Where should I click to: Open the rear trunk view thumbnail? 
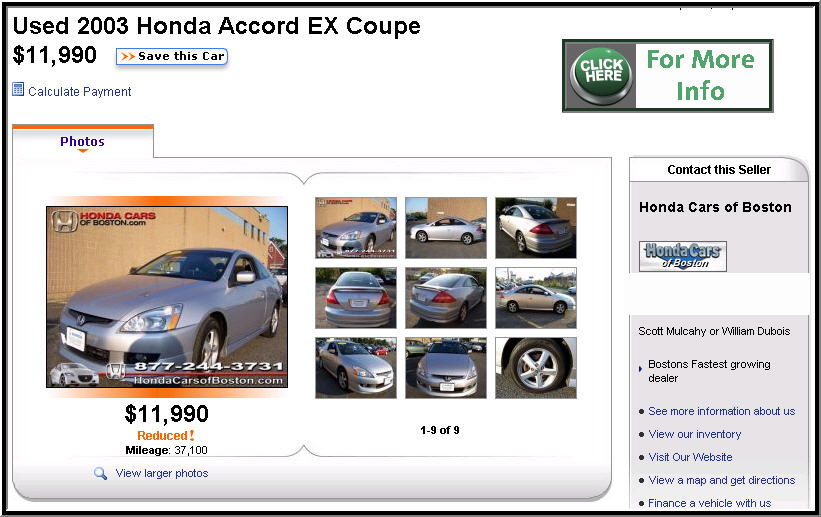[x=356, y=298]
